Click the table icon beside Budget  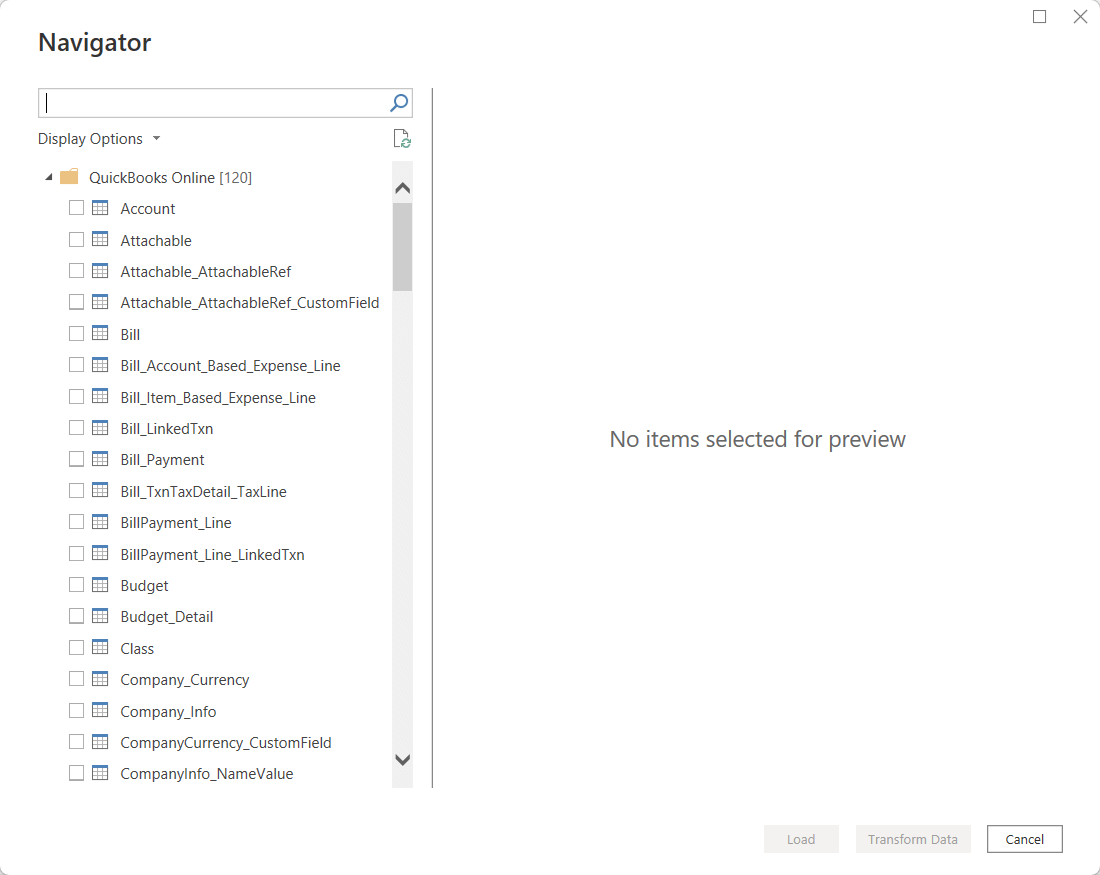100,585
